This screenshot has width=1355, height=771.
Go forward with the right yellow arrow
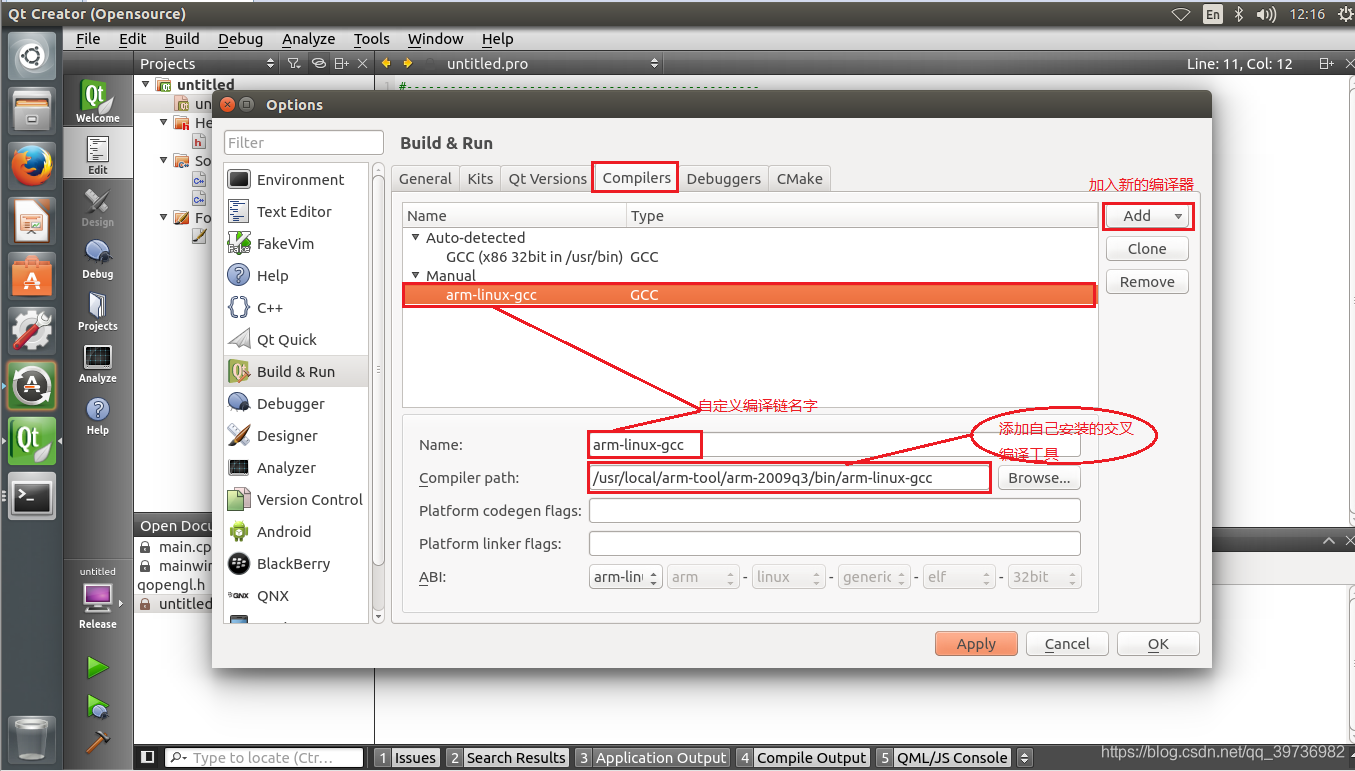(x=407, y=63)
